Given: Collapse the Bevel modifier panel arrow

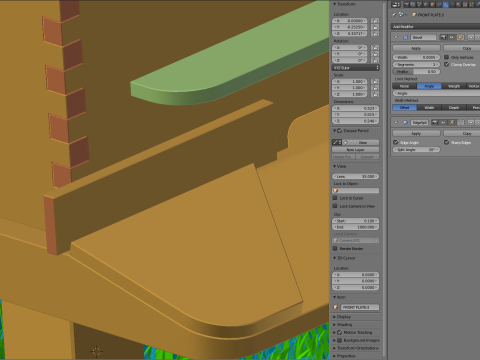Looking at the screenshot, I should (x=396, y=37).
